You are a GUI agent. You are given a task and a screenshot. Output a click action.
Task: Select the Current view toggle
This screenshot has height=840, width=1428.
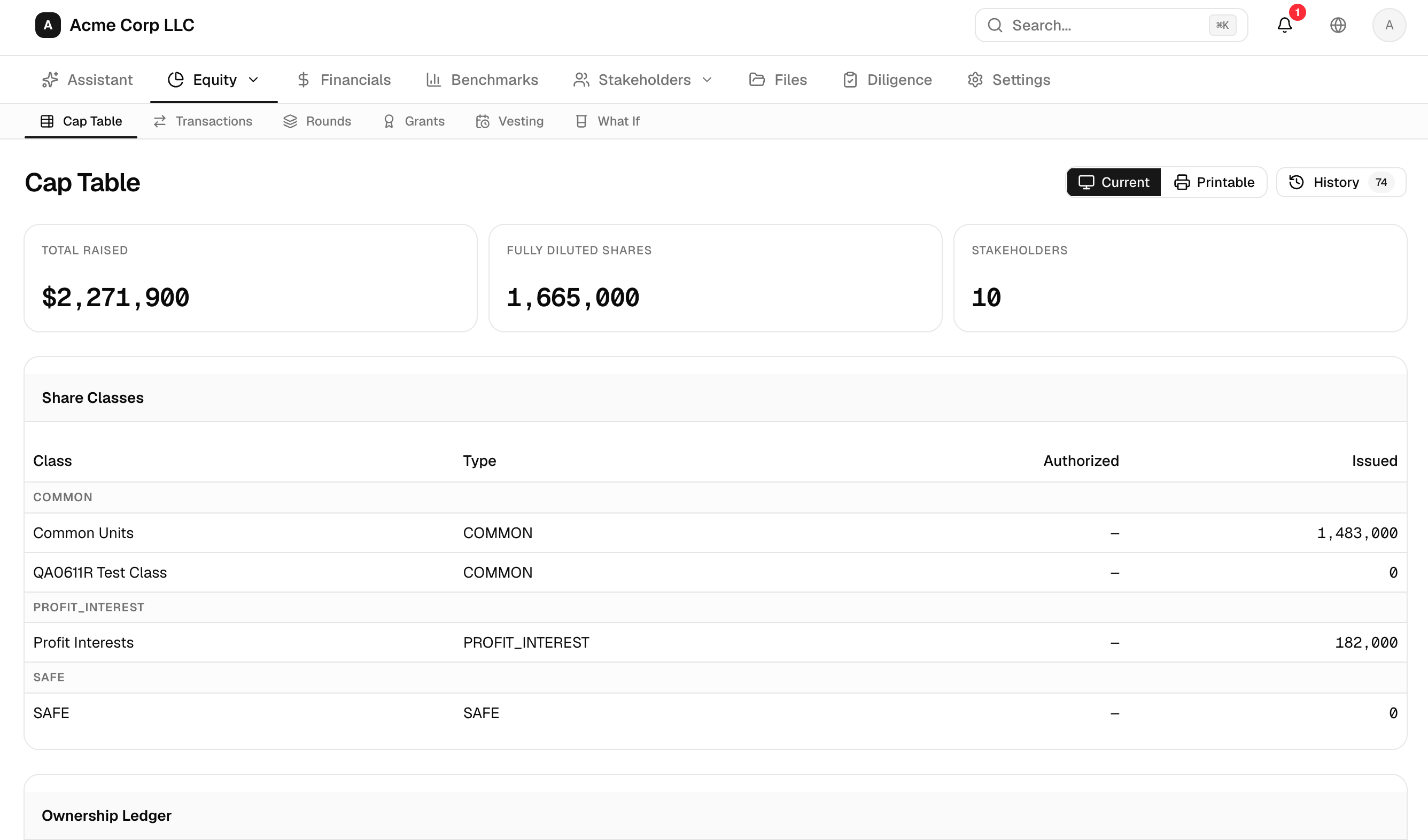[x=1114, y=182]
